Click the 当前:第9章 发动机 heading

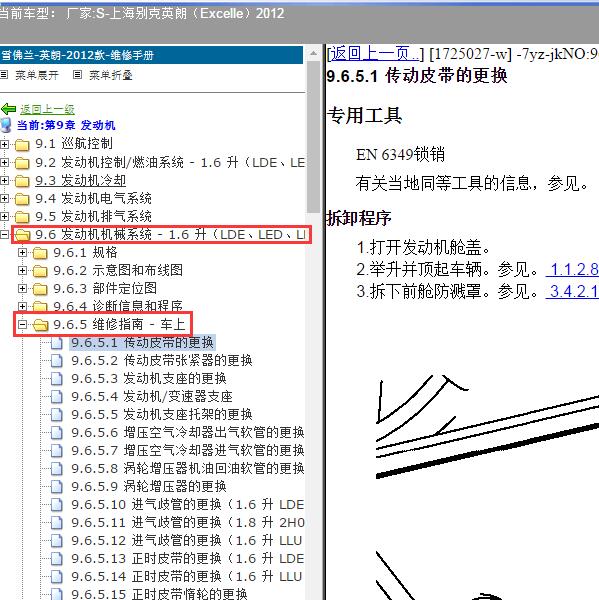tap(66, 125)
